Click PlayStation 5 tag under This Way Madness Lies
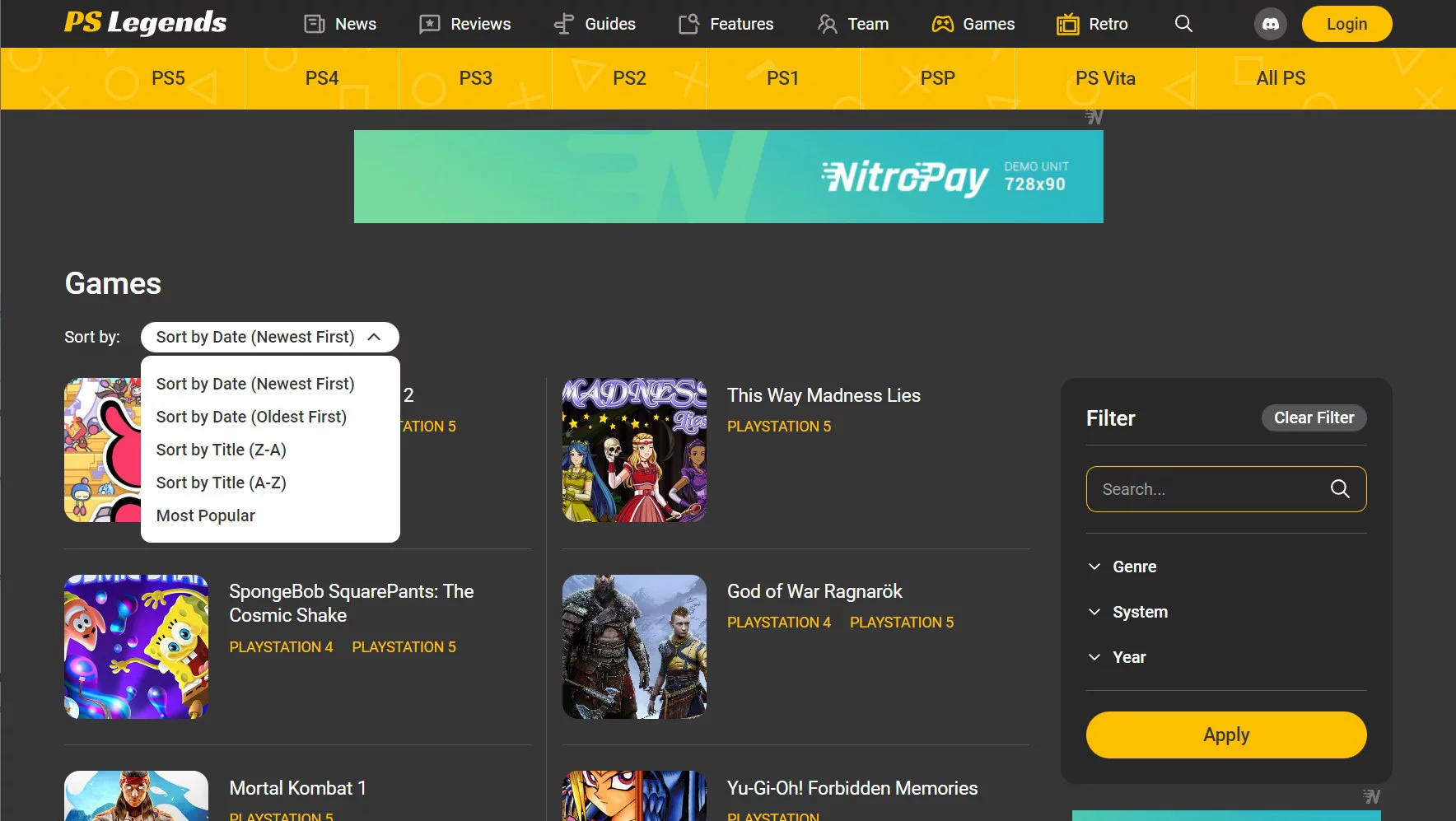This screenshot has width=1456, height=821. [x=779, y=427]
